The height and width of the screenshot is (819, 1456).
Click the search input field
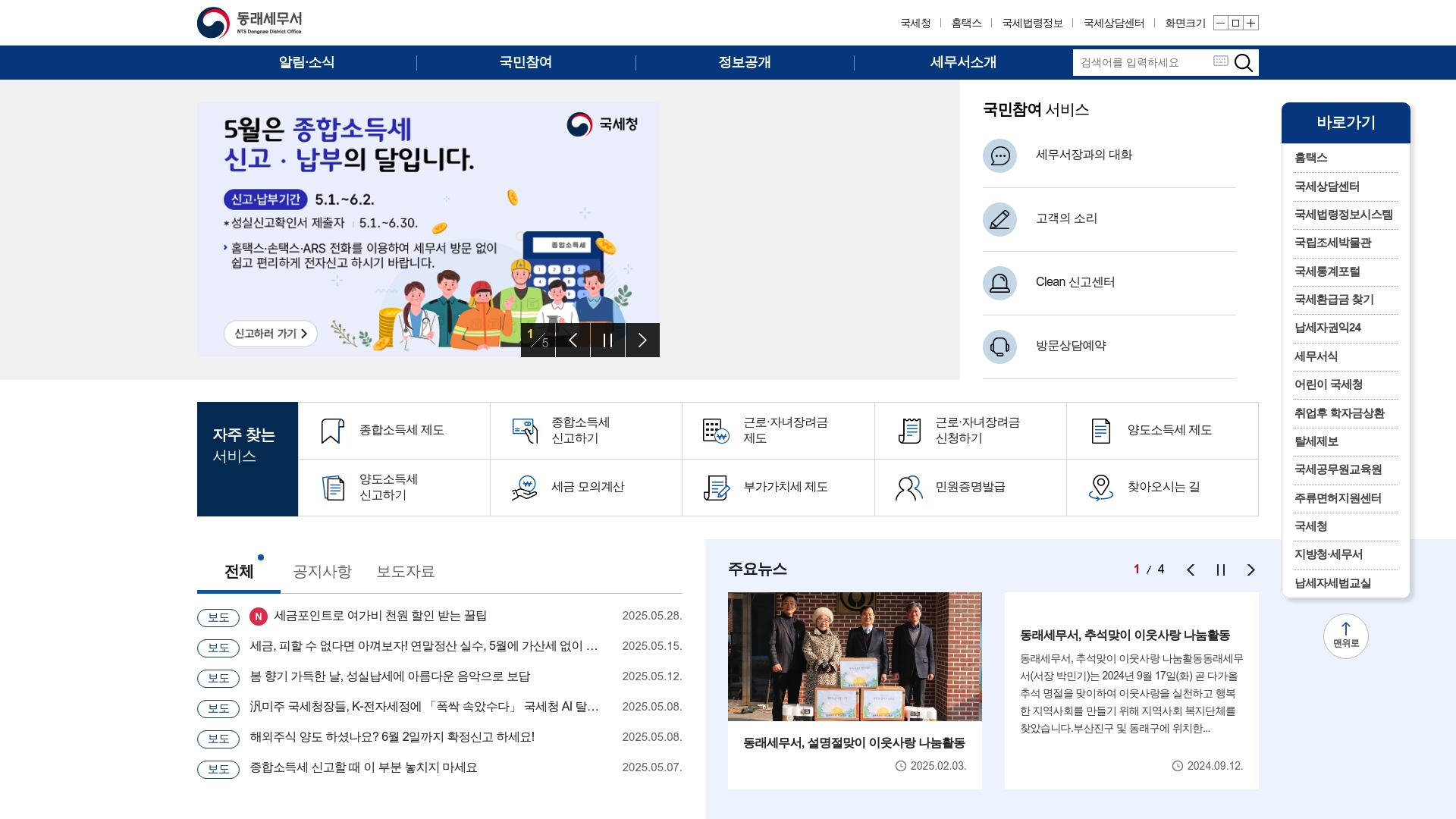[1141, 62]
